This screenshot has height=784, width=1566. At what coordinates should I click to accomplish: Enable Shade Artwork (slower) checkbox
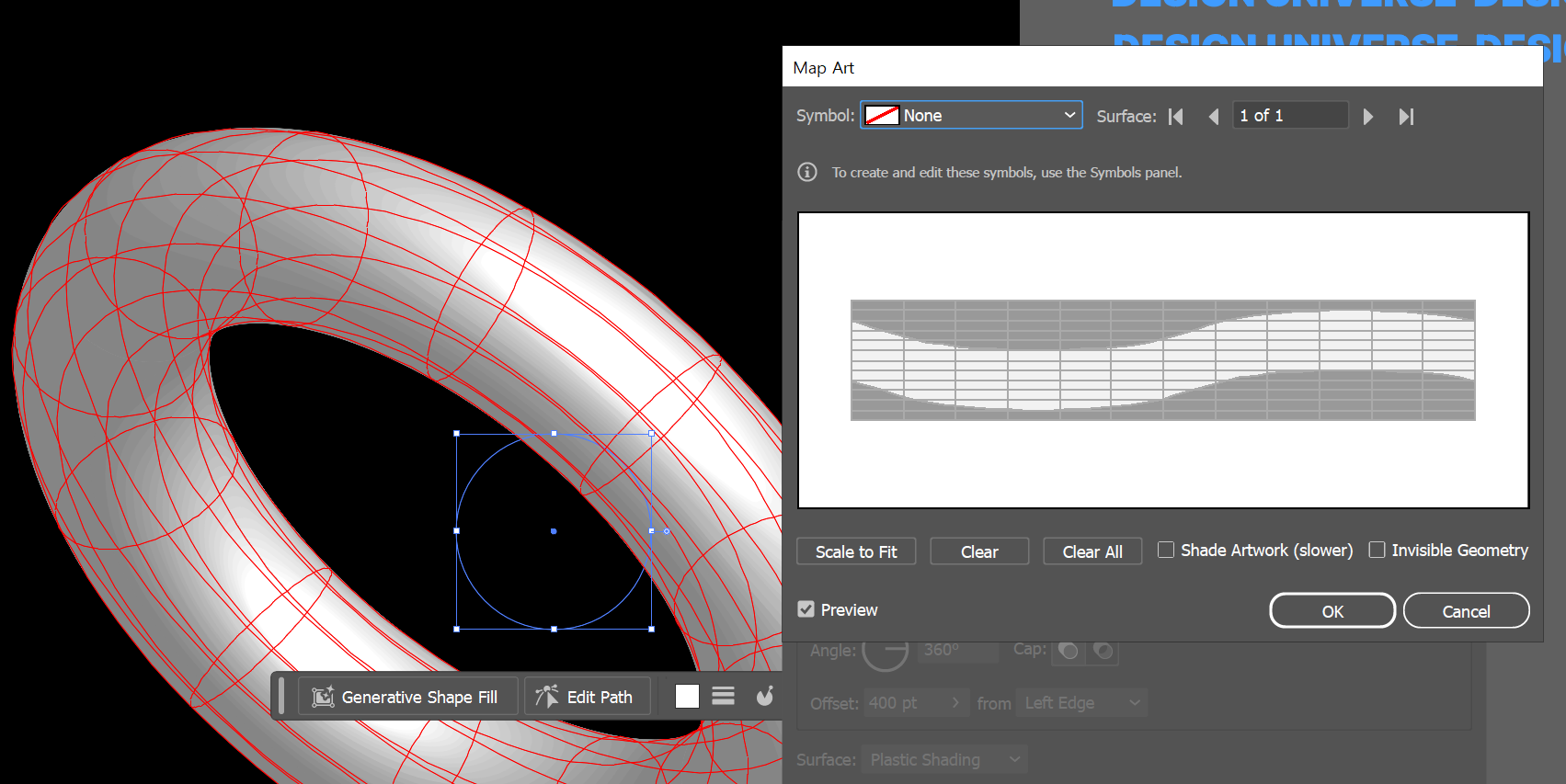click(x=1166, y=550)
